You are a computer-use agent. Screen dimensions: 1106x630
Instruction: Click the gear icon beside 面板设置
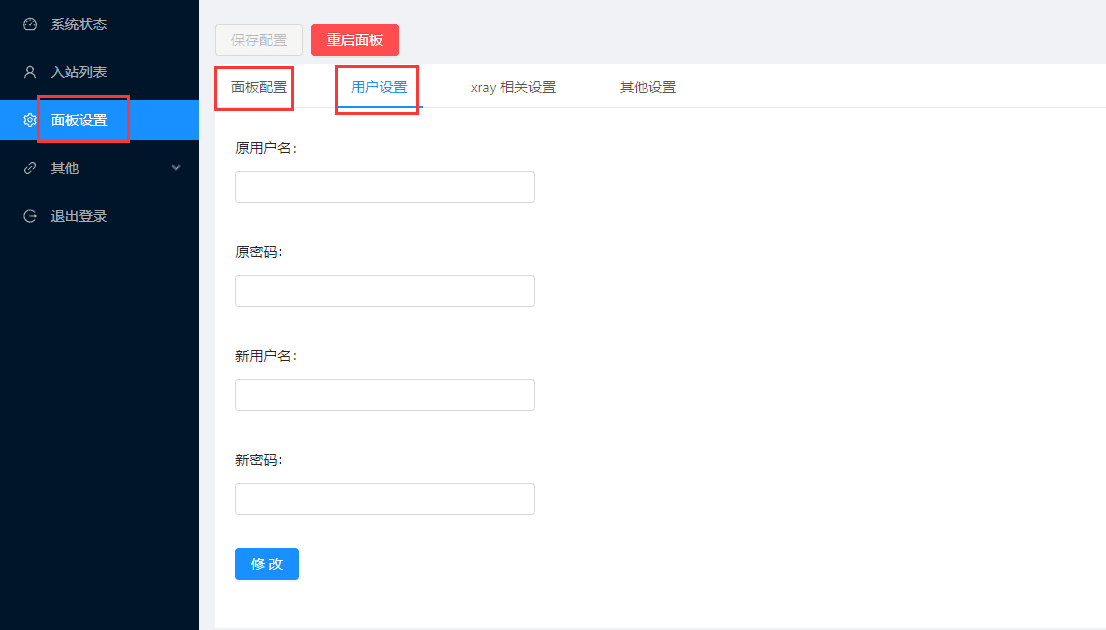pos(28,119)
